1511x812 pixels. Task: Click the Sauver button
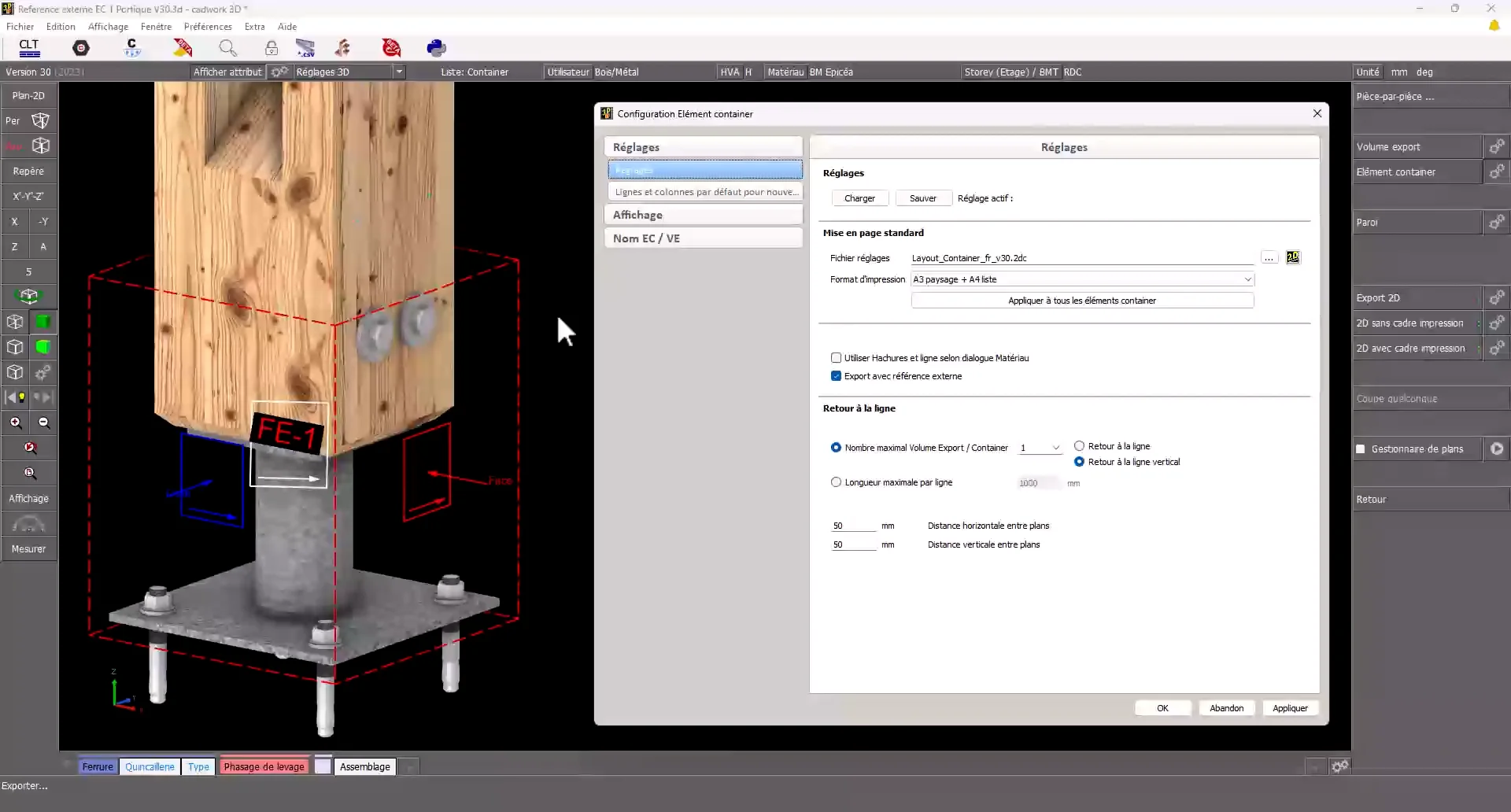(x=922, y=198)
